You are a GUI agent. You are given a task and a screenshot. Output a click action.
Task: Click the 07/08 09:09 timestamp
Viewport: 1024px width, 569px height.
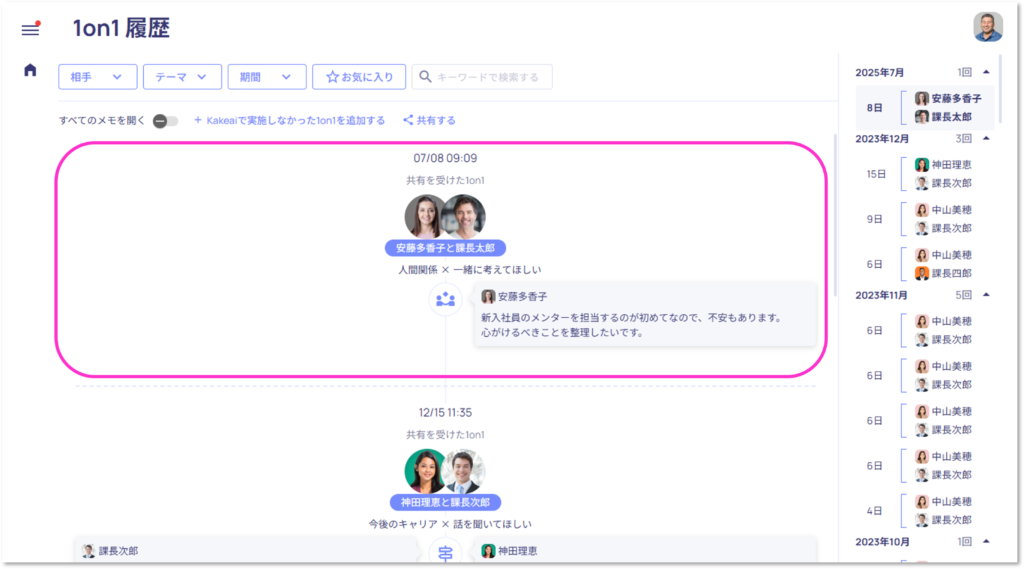(x=445, y=158)
